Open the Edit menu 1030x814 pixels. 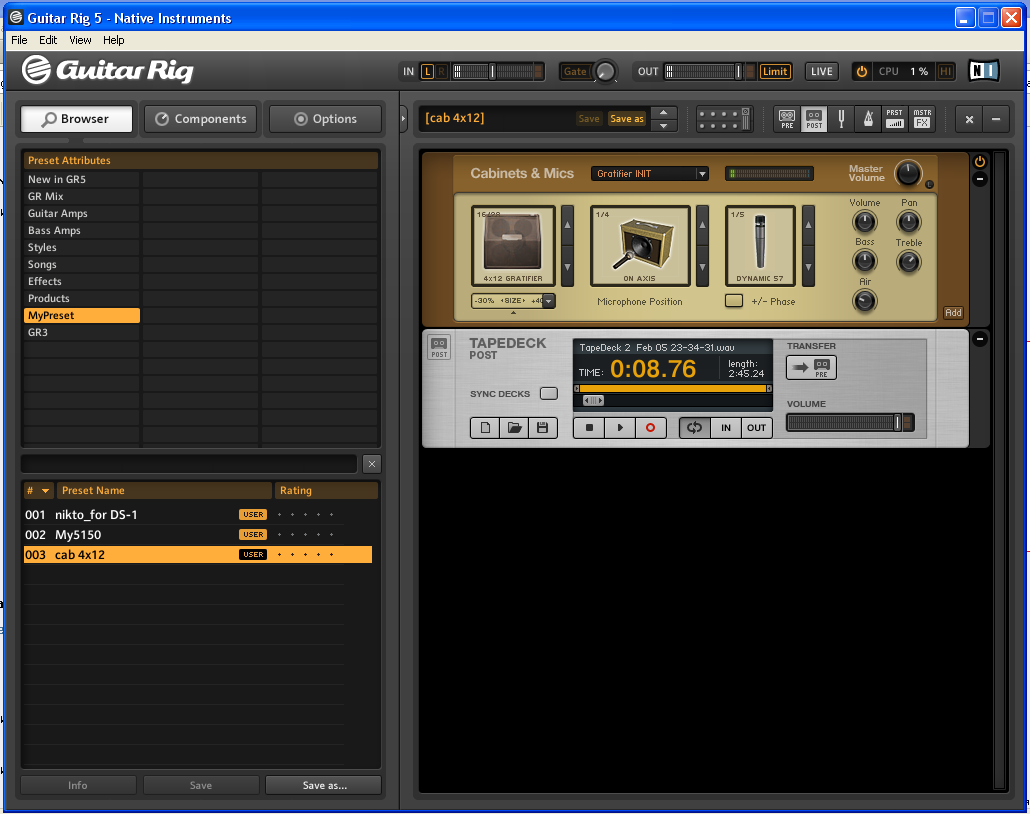pos(48,40)
